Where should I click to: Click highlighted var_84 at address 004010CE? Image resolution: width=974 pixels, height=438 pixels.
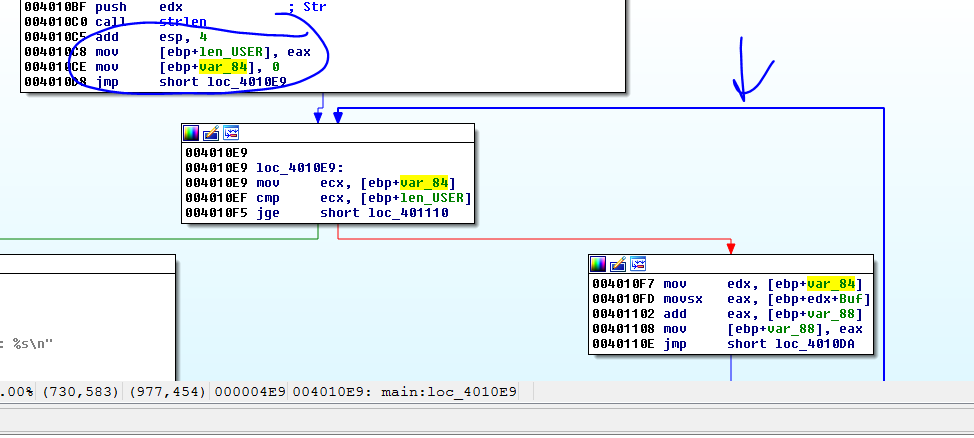(223, 66)
